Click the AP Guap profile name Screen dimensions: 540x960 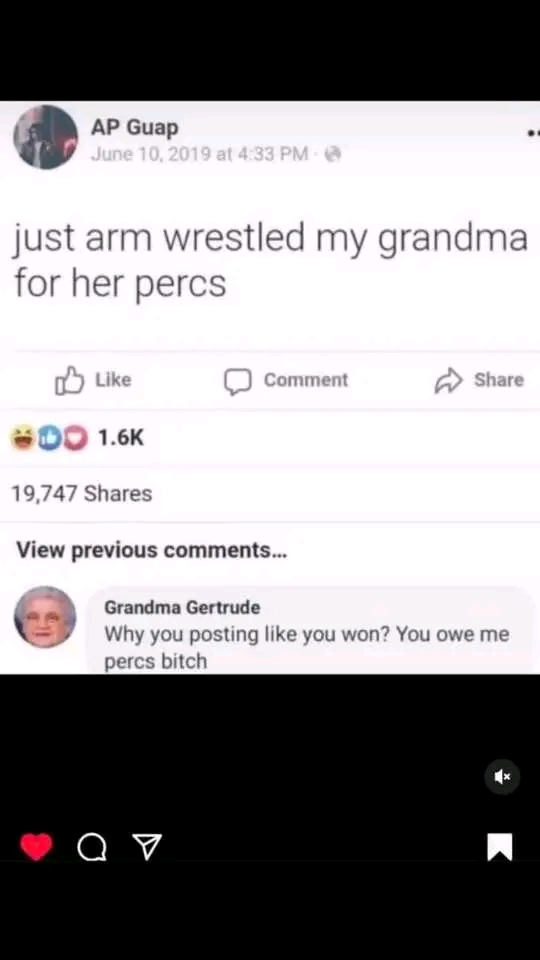coord(135,128)
